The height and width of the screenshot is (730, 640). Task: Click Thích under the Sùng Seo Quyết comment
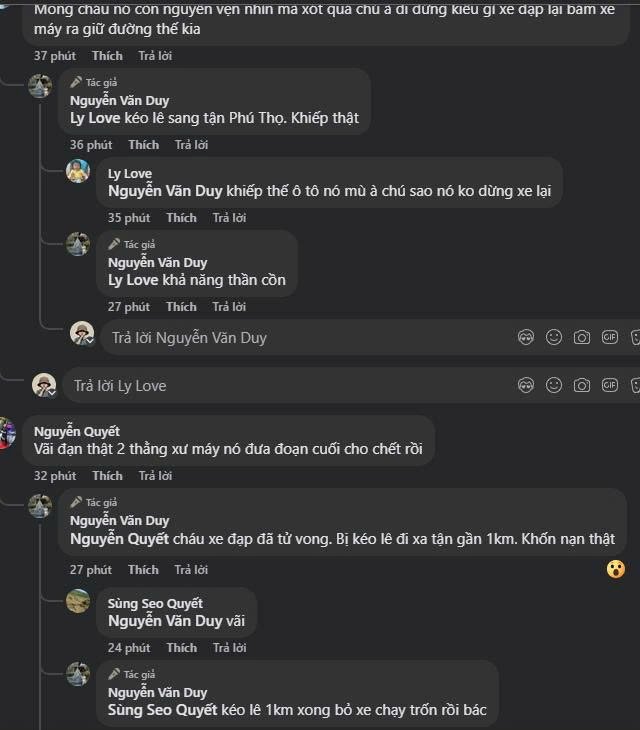pos(181,648)
